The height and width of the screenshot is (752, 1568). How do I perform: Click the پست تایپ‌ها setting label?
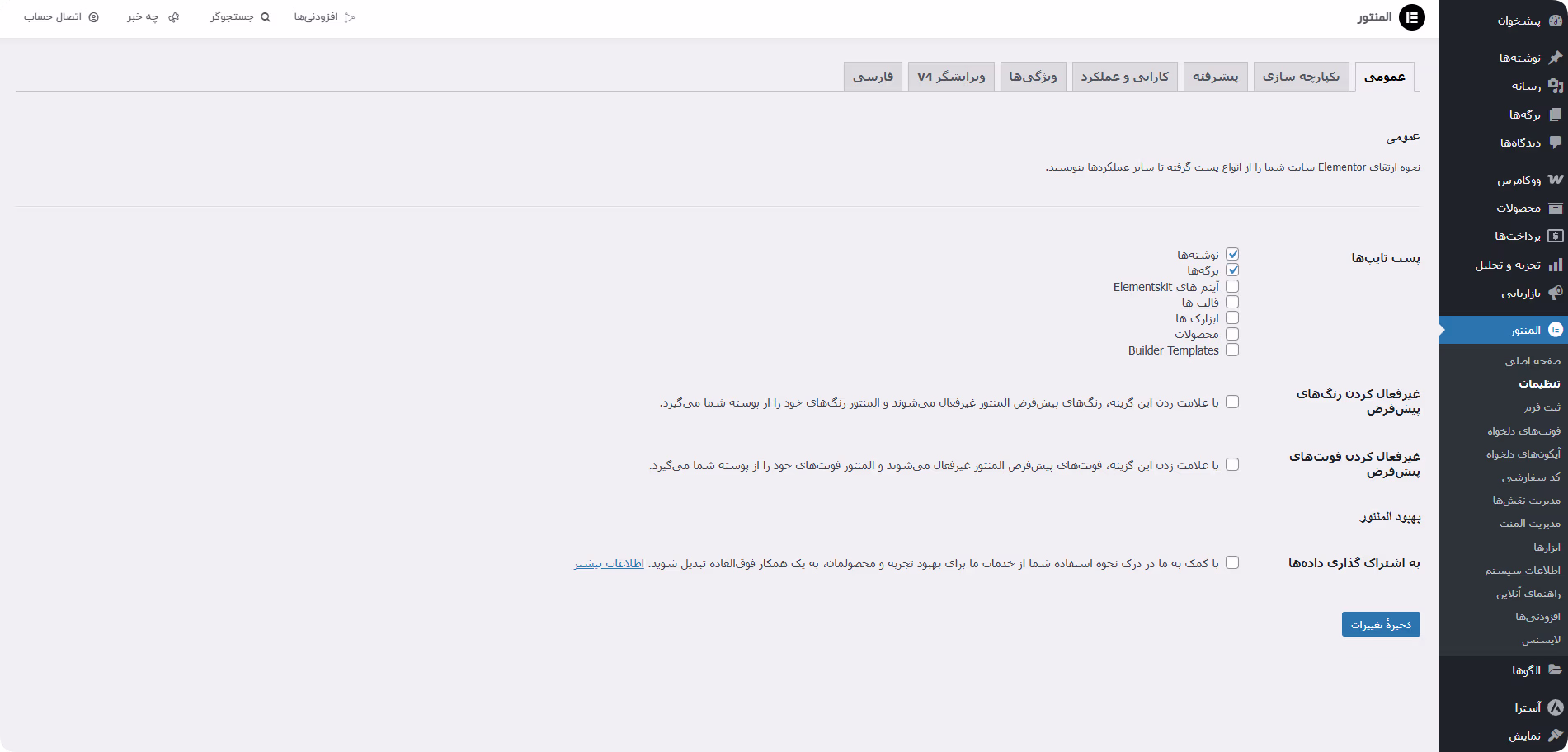1386,258
